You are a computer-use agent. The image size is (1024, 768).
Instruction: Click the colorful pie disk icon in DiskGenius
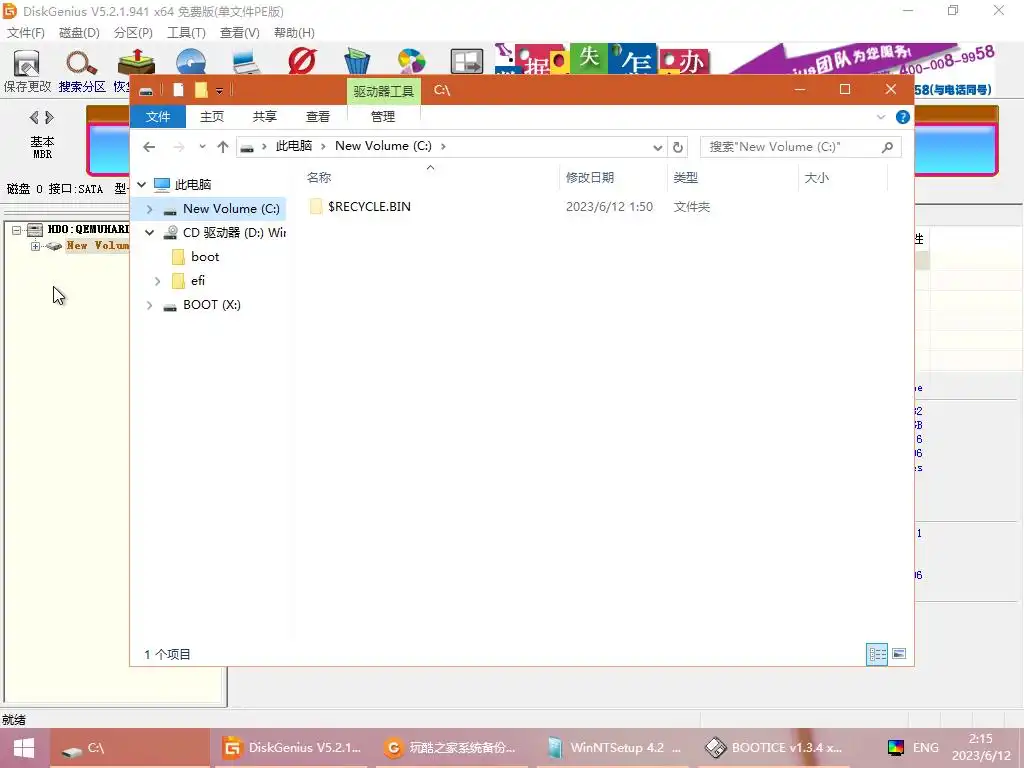click(411, 62)
